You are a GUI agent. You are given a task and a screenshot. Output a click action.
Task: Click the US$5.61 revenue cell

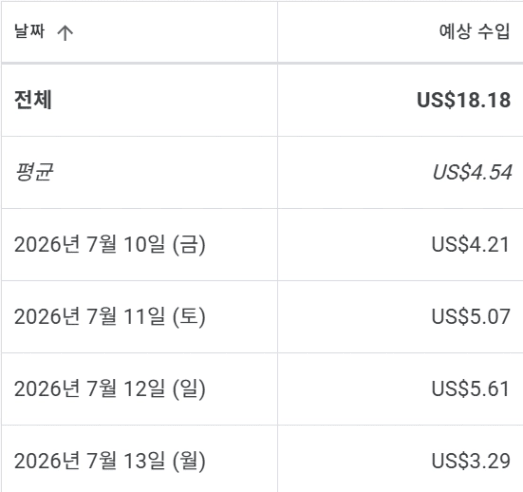click(x=471, y=389)
